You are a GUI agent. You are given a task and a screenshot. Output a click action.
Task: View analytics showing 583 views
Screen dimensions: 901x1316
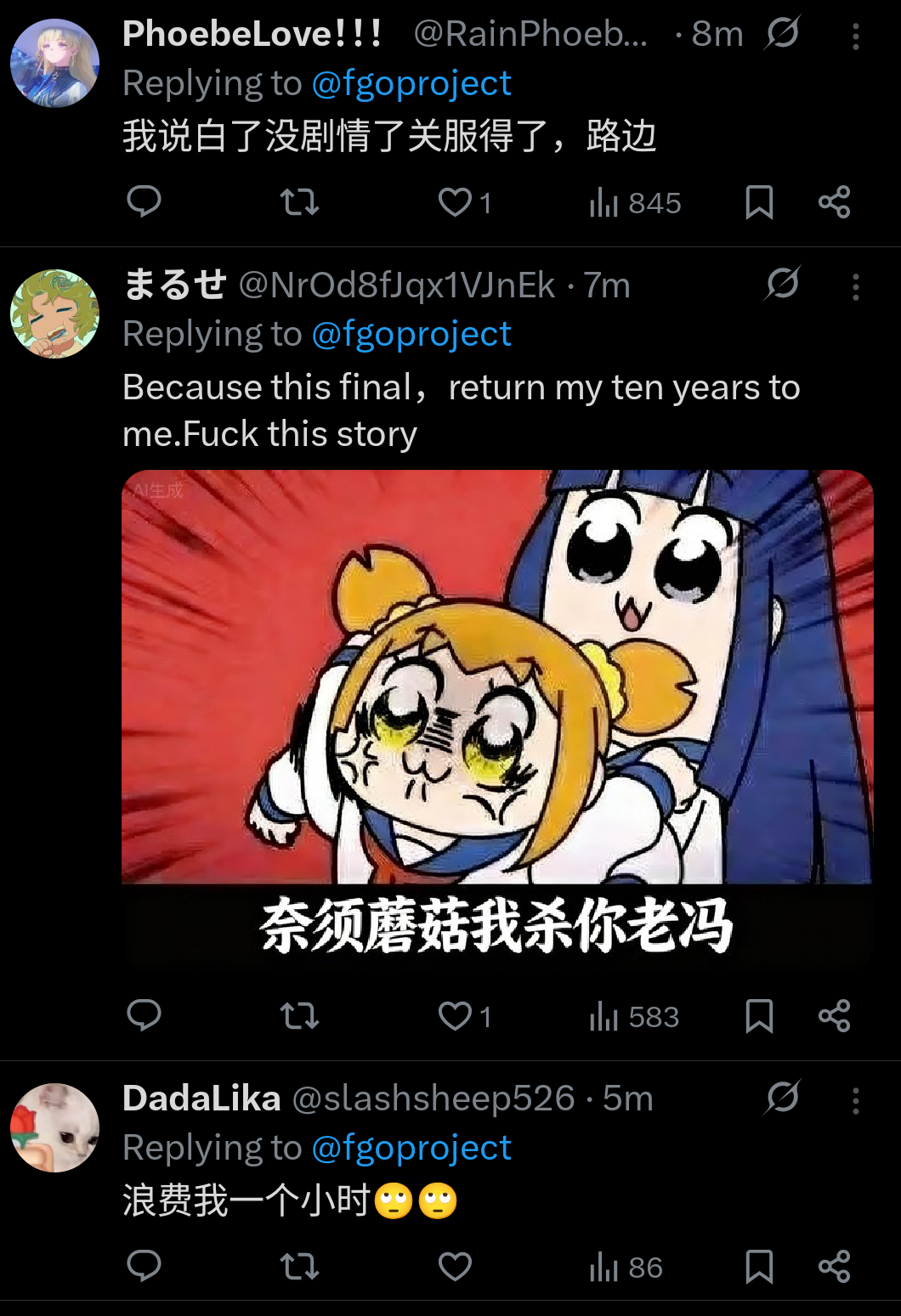[634, 1015]
